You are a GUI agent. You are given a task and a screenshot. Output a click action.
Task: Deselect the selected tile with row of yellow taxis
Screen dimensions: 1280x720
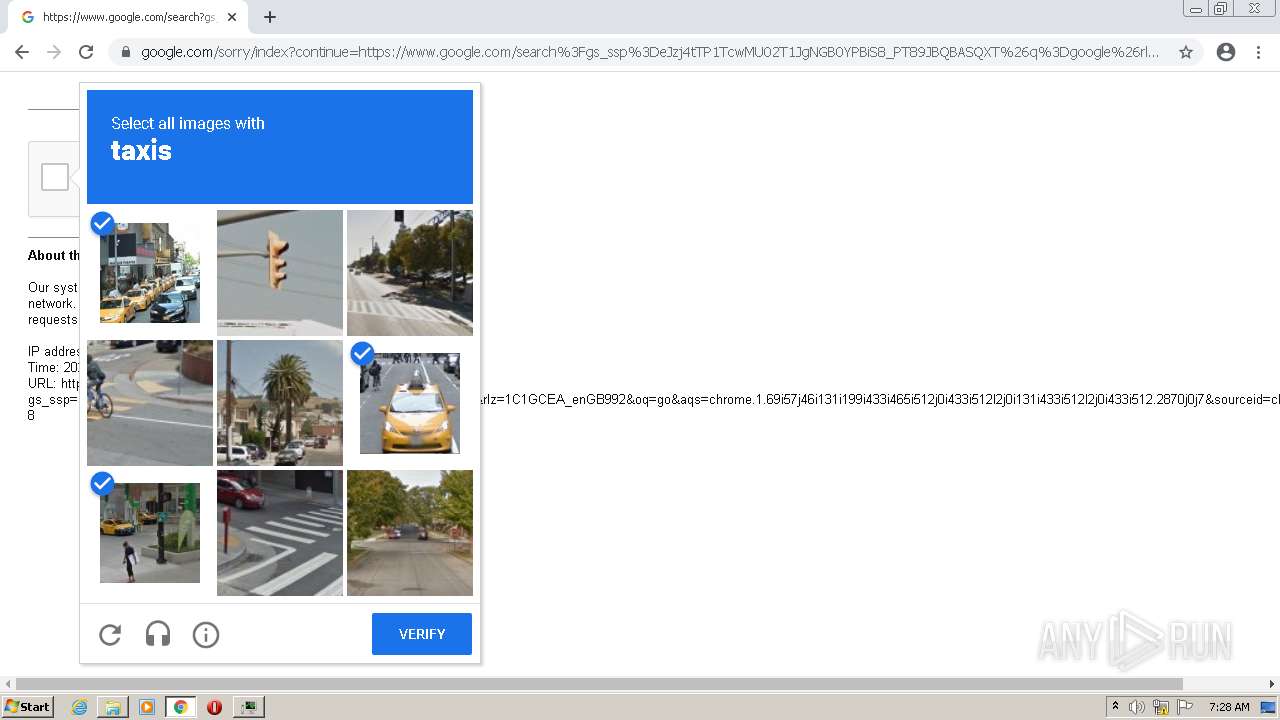[150, 273]
